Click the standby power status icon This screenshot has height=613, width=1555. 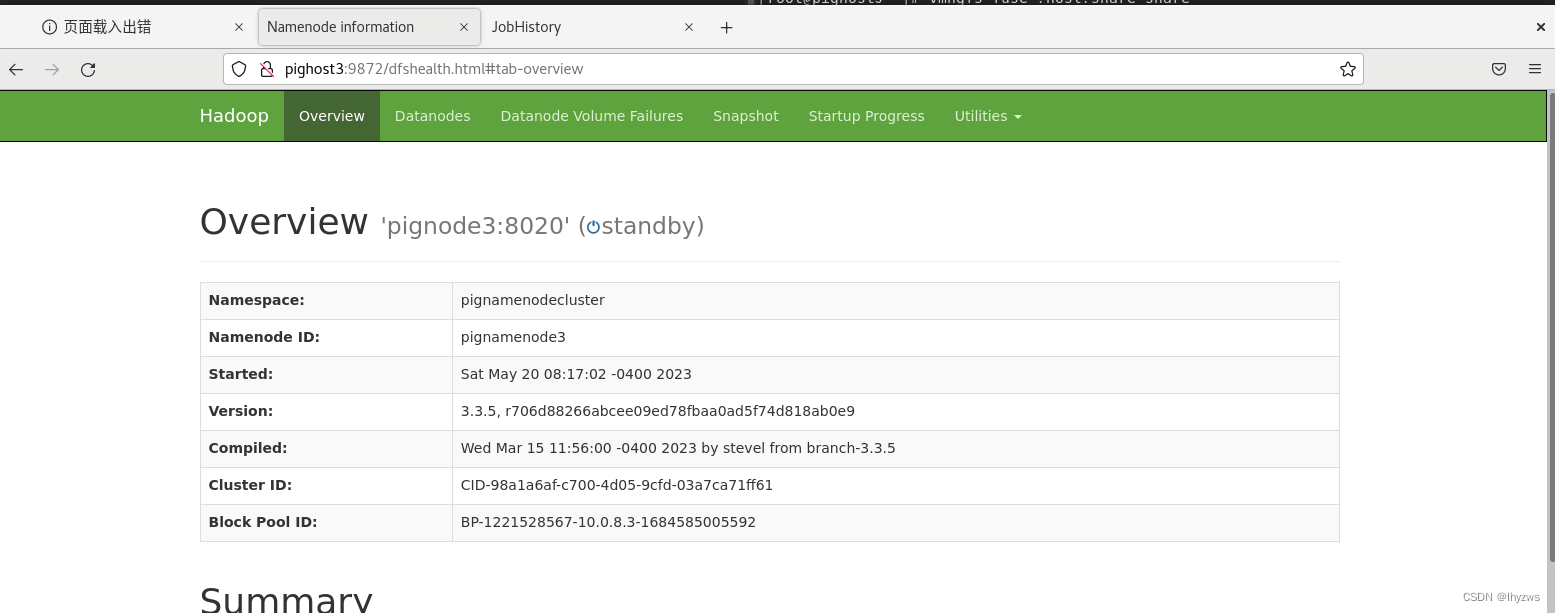pyautogui.click(x=593, y=227)
